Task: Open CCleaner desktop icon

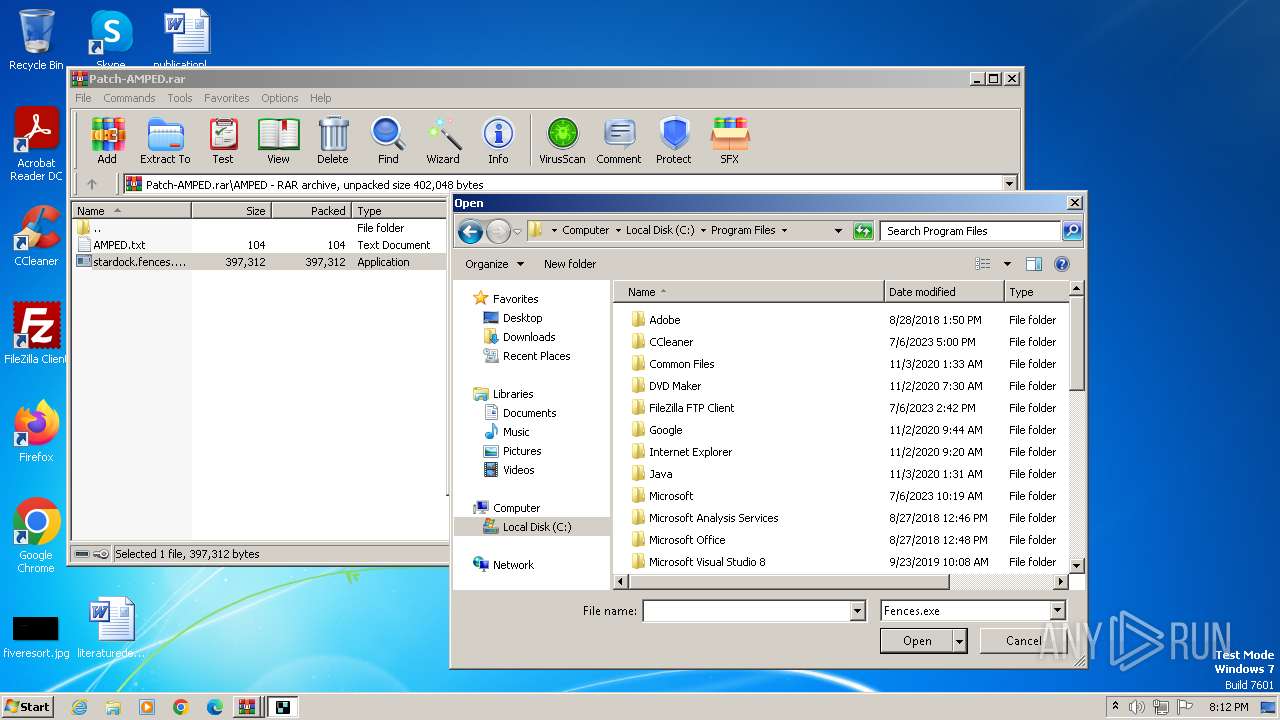Action: click(36, 236)
